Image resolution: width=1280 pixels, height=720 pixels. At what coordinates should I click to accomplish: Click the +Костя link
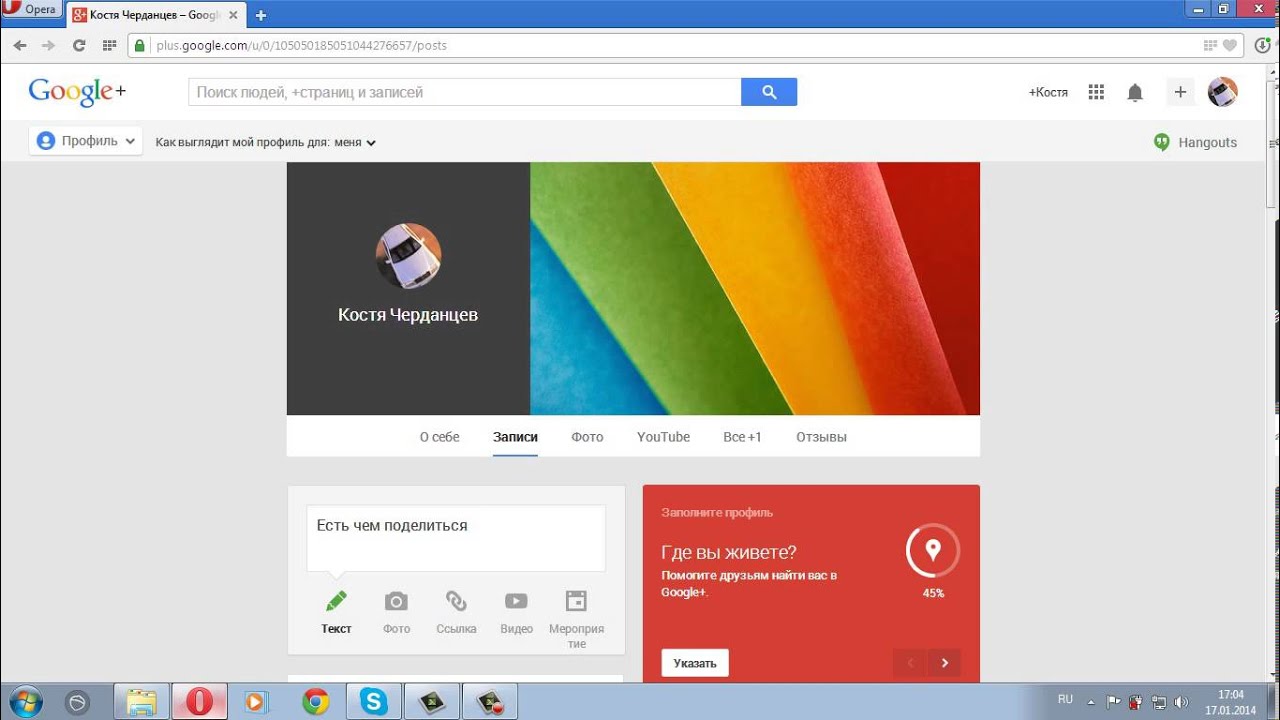1048,92
